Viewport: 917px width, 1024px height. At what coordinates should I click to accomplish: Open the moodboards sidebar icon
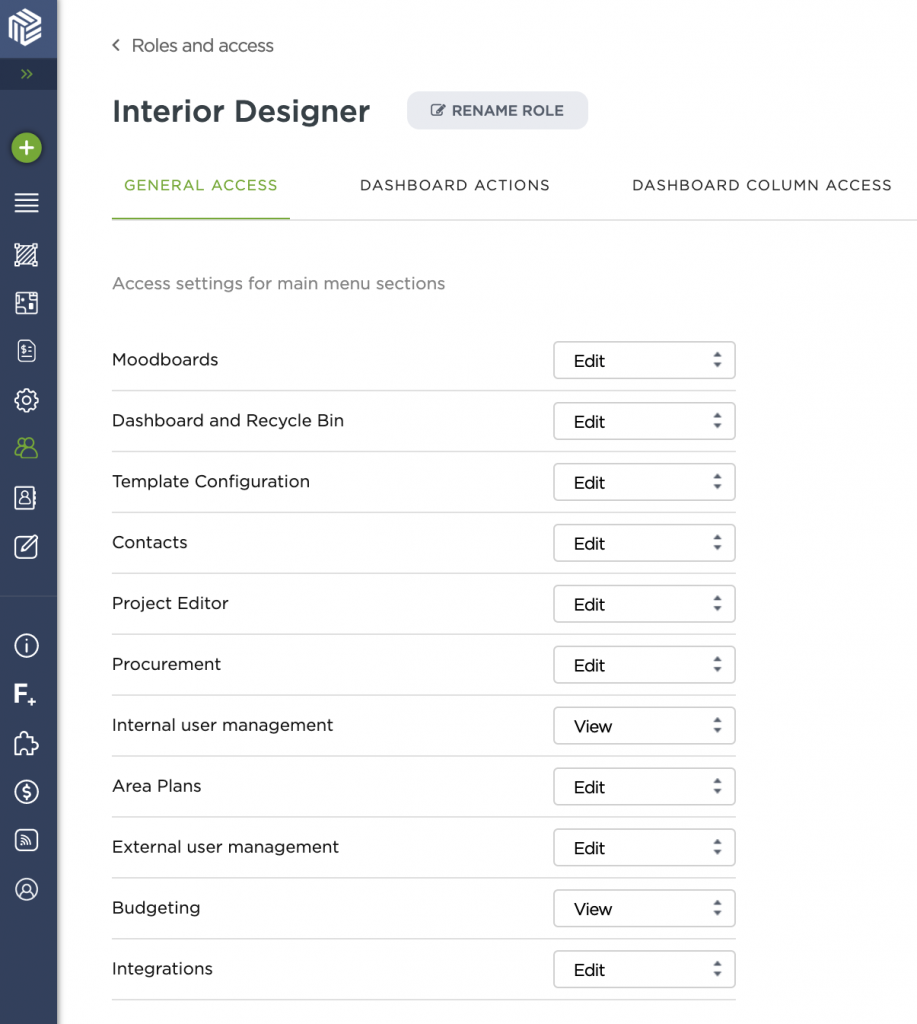[28, 255]
